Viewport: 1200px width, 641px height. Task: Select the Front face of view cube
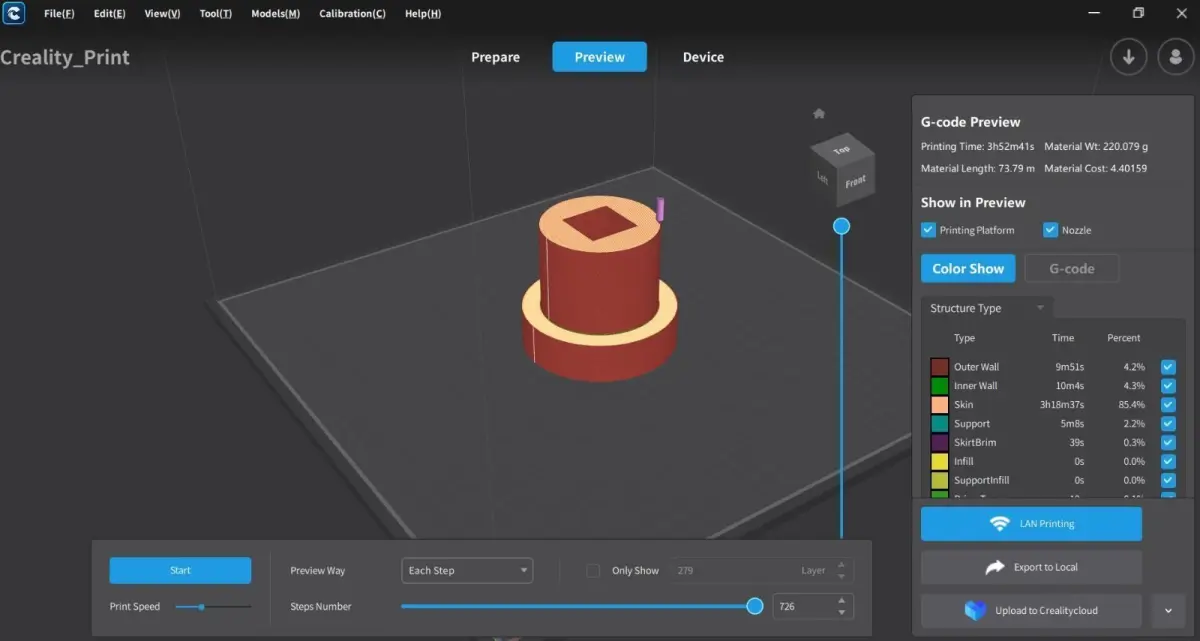point(855,182)
